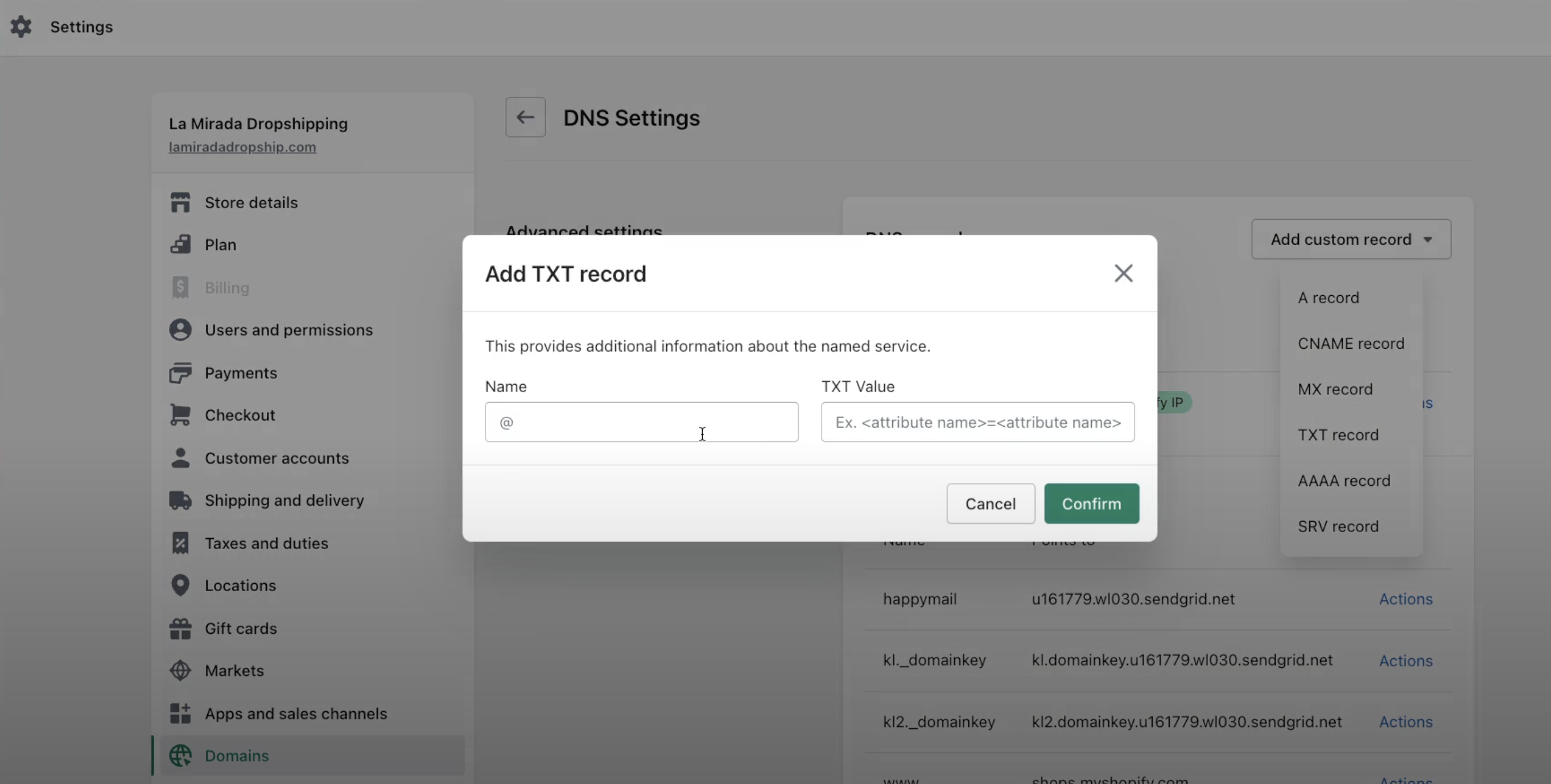Image resolution: width=1551 pixels, height=784 pixels.
Task: Click the Markets globe icon
Action: click(x=180, y=670)
